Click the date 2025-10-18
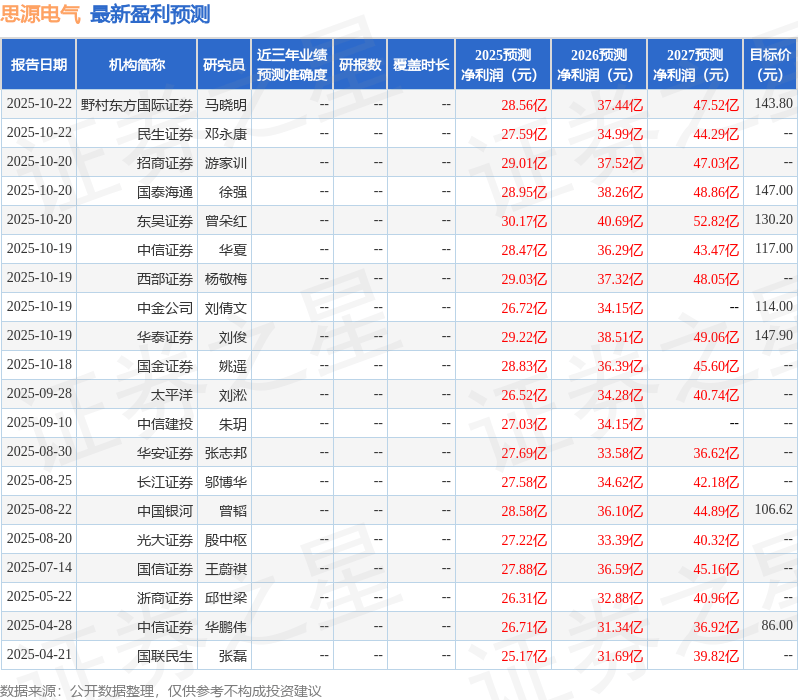The image size is (798, 700). tap(39, 365)
